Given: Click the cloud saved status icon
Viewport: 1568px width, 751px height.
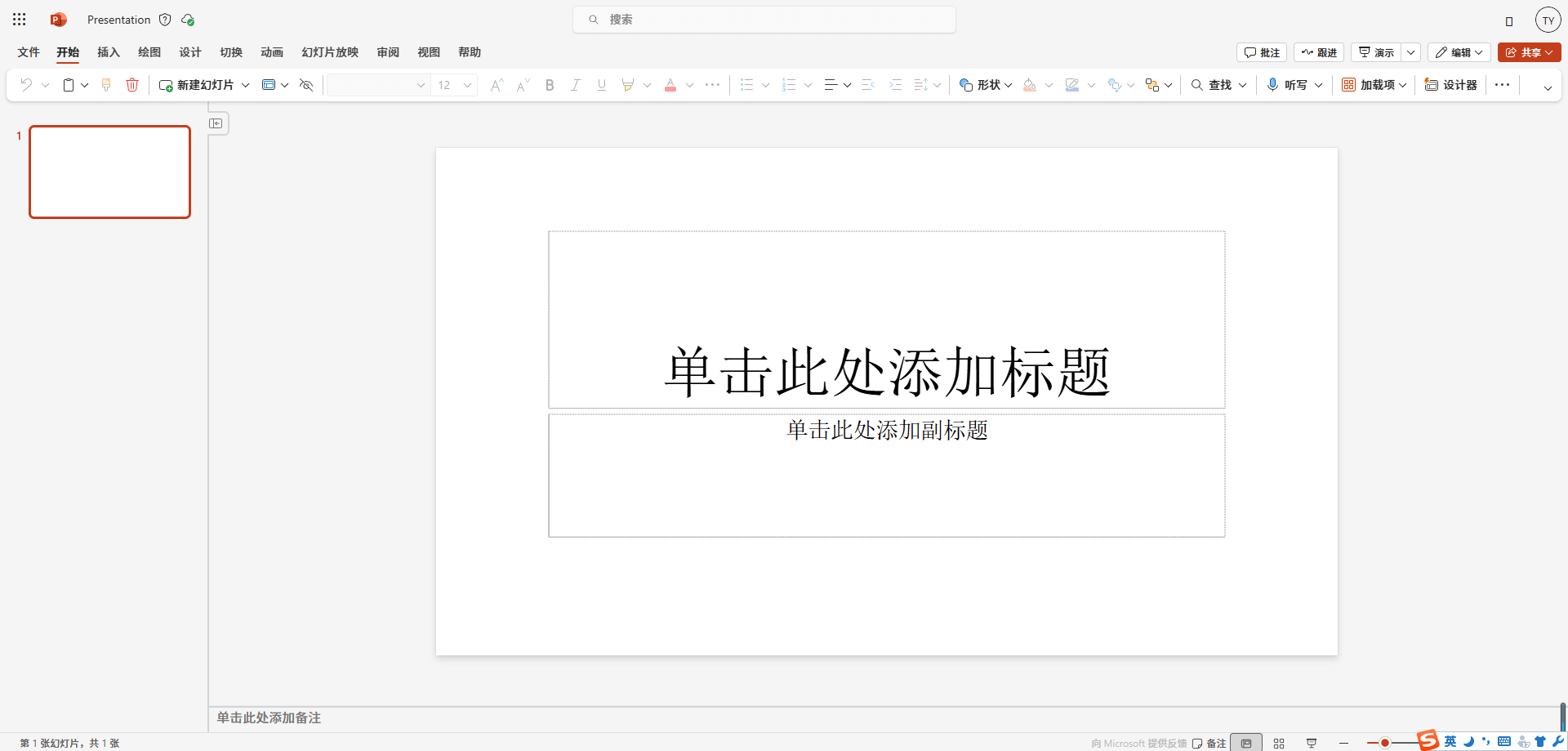Looking at the screenshot, I should click(x=188, y=20).
